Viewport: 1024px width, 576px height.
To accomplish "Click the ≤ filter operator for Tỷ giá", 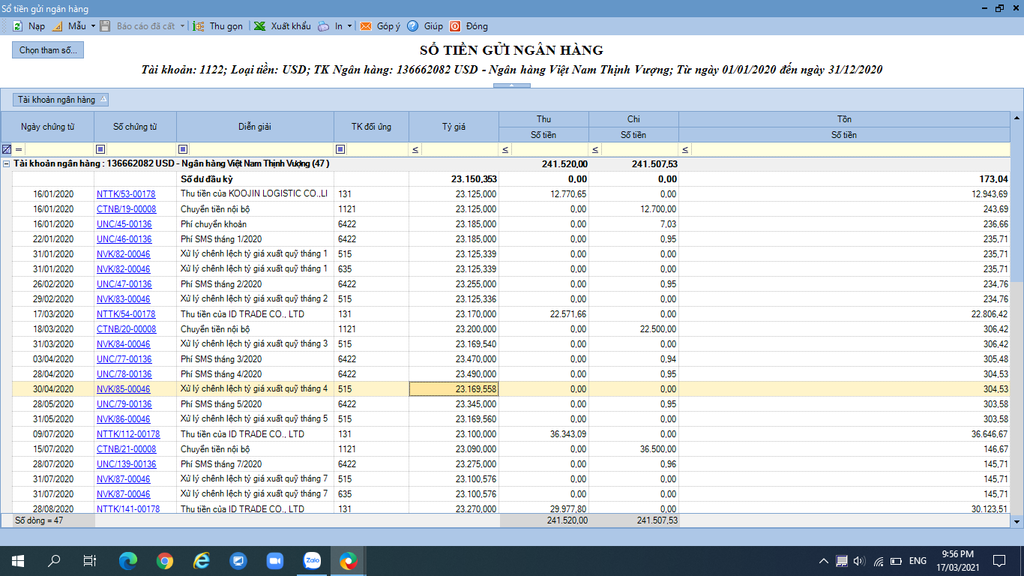I will (x=415, y=150).
